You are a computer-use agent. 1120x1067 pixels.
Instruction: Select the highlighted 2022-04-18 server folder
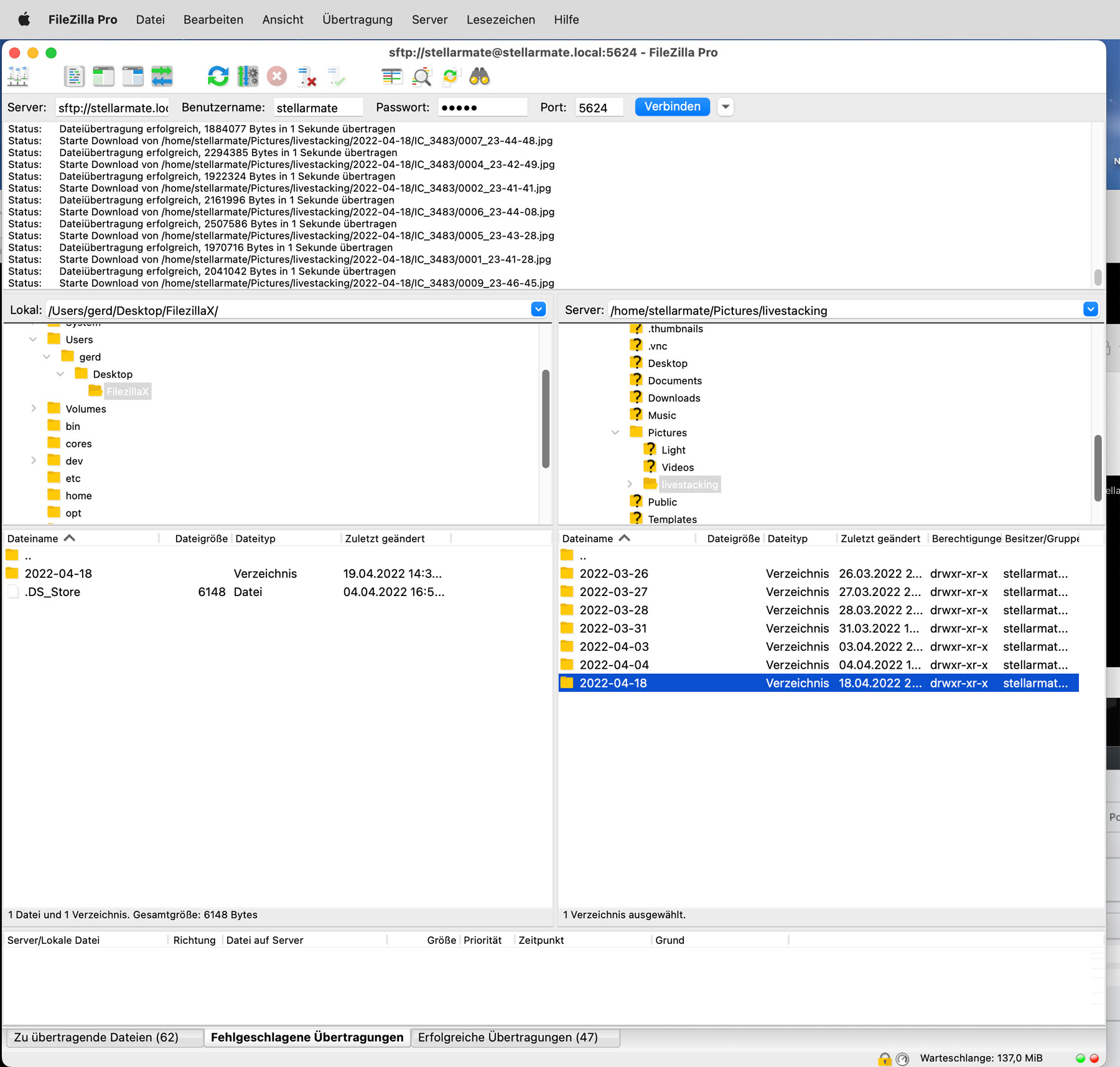[x=819, y=683]
